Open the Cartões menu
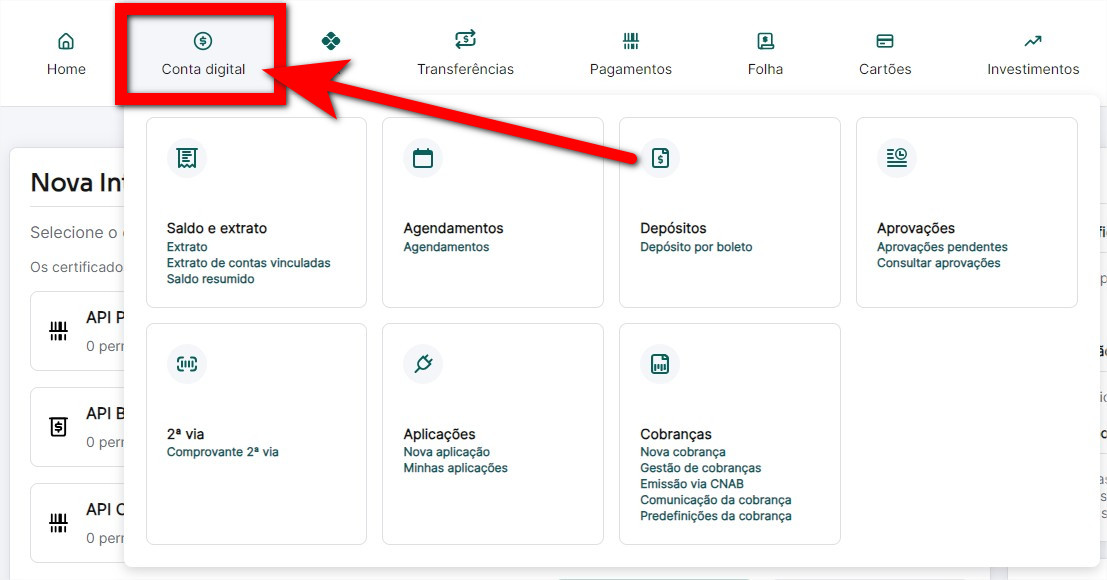Image resolution: width=1107 pixels, height=580 pixels. 885,54
